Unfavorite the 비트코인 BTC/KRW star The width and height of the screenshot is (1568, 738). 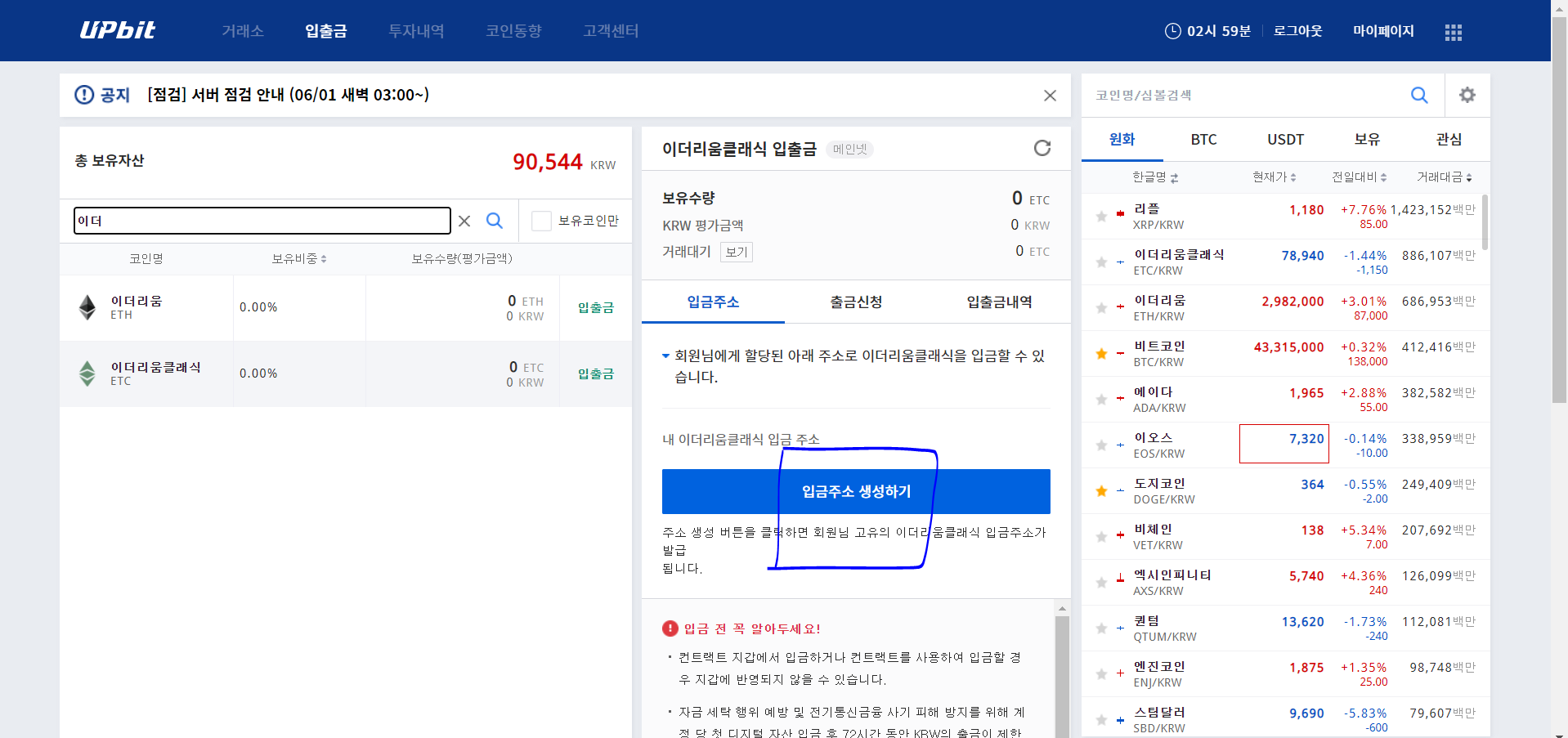1101,354
